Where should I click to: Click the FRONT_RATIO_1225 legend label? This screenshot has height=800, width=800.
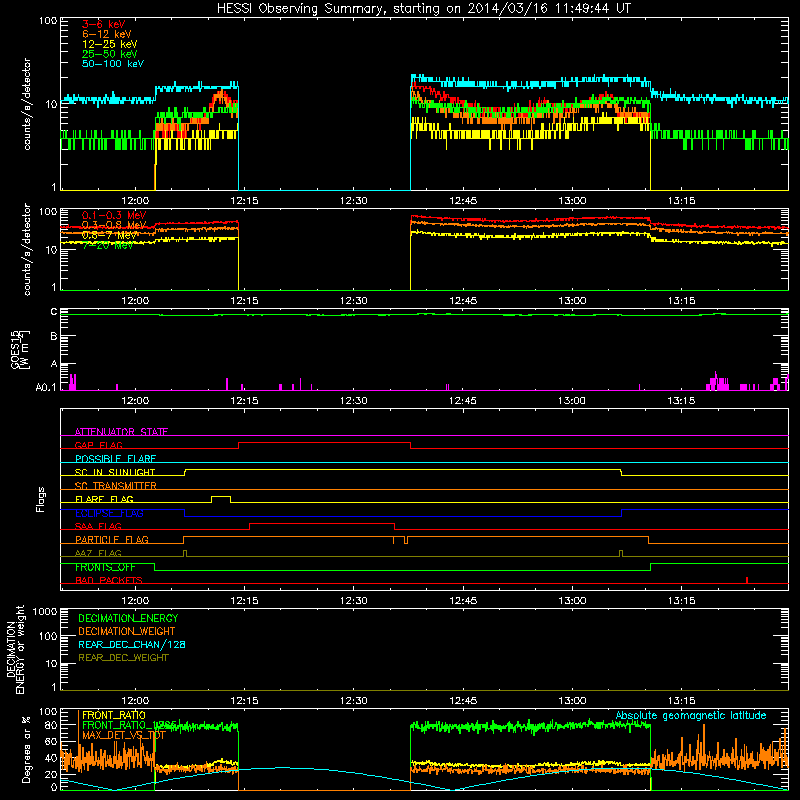click(x=130, y=725)
